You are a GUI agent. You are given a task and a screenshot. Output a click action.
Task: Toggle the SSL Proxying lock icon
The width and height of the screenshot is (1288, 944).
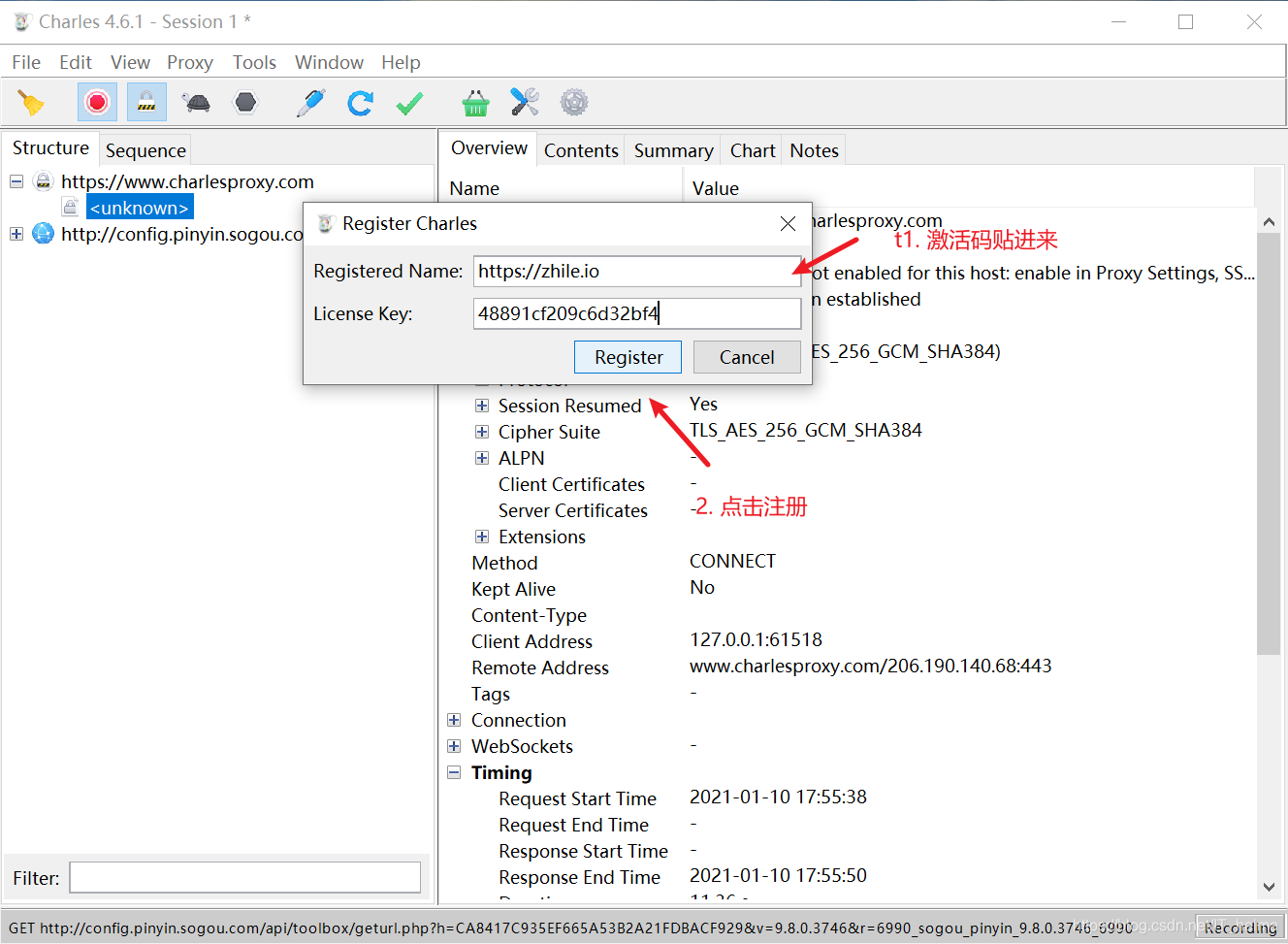pos(146,102)
